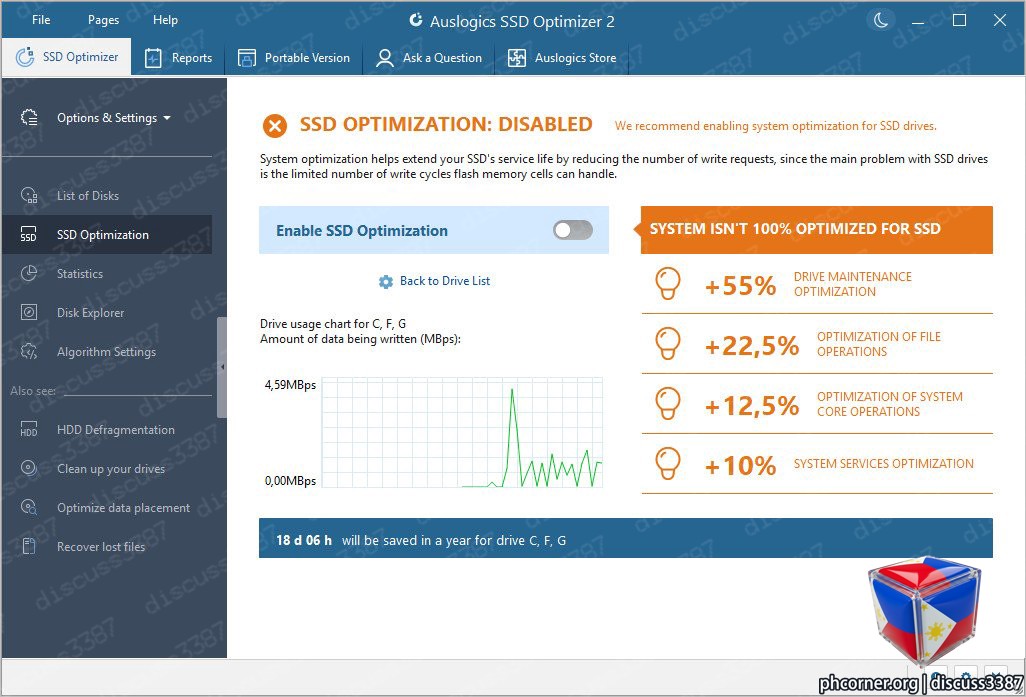
Task: Click the System Services Optimization label
Action: pyautogui.click(x=883, y=463)
